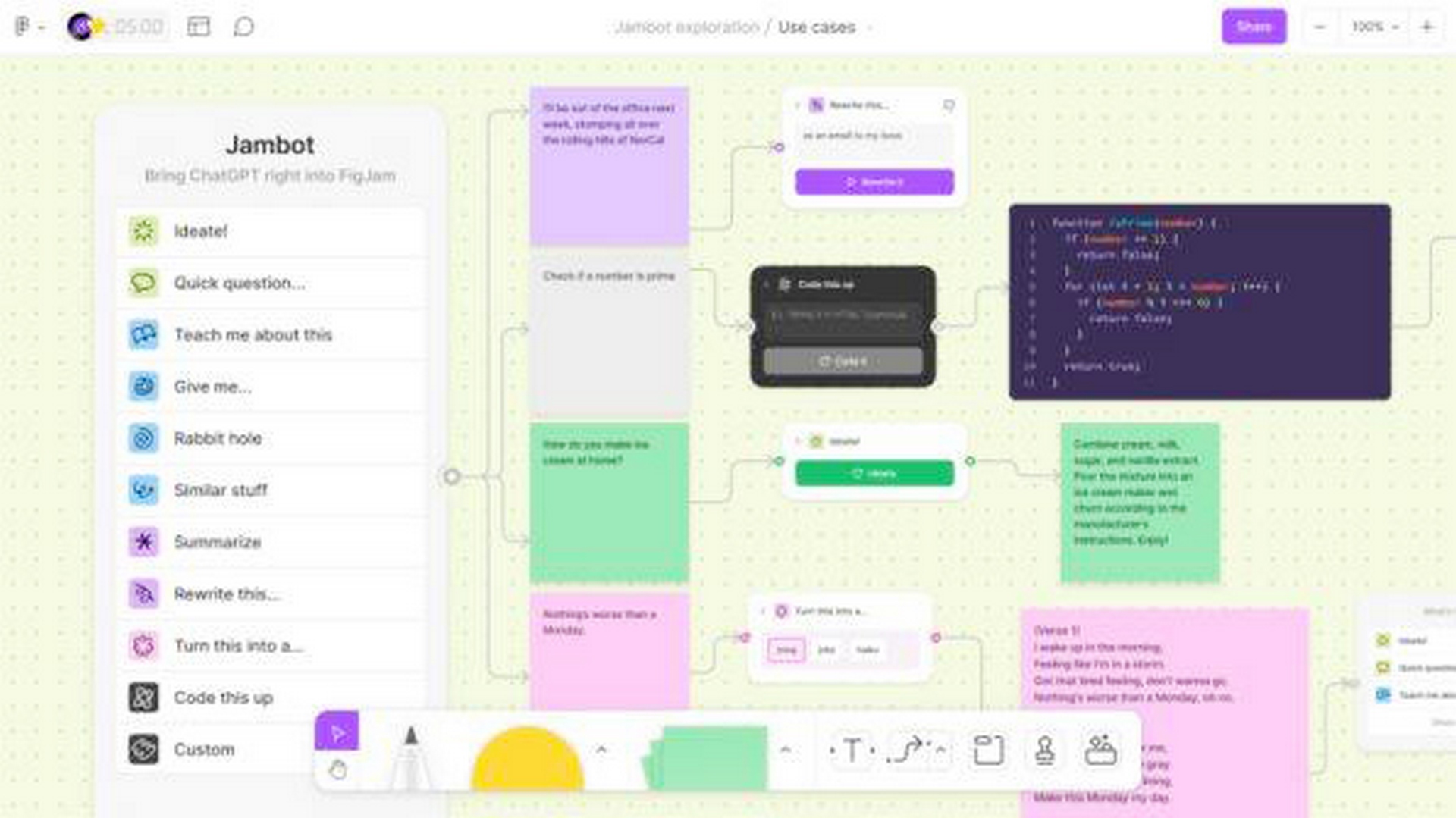Choose the yellow circle shape tool
Screen dimensions: 1456x818
[x=527, y=758]
